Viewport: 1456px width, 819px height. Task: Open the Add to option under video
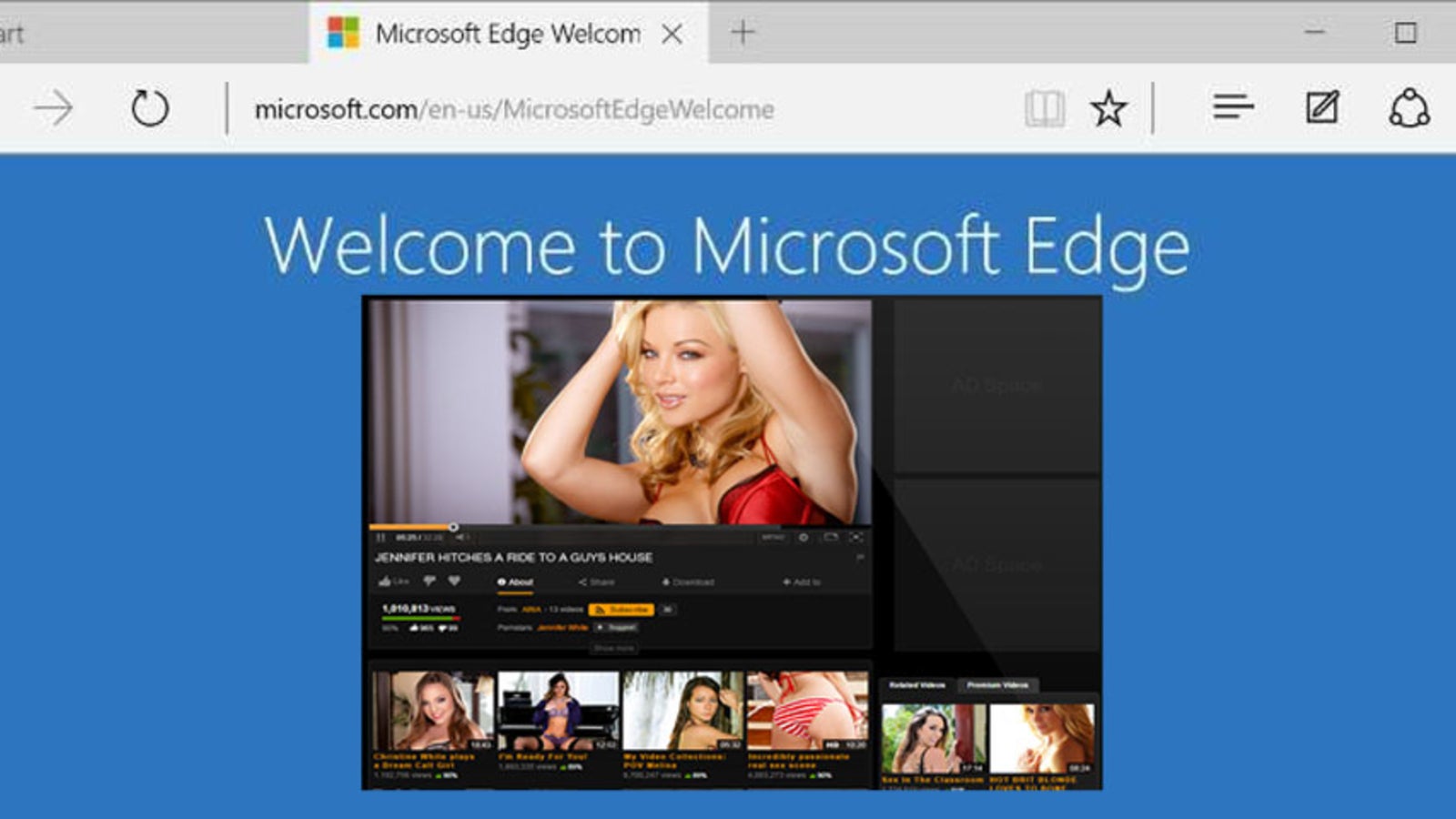pyautogui.click(x=802, y=582)
